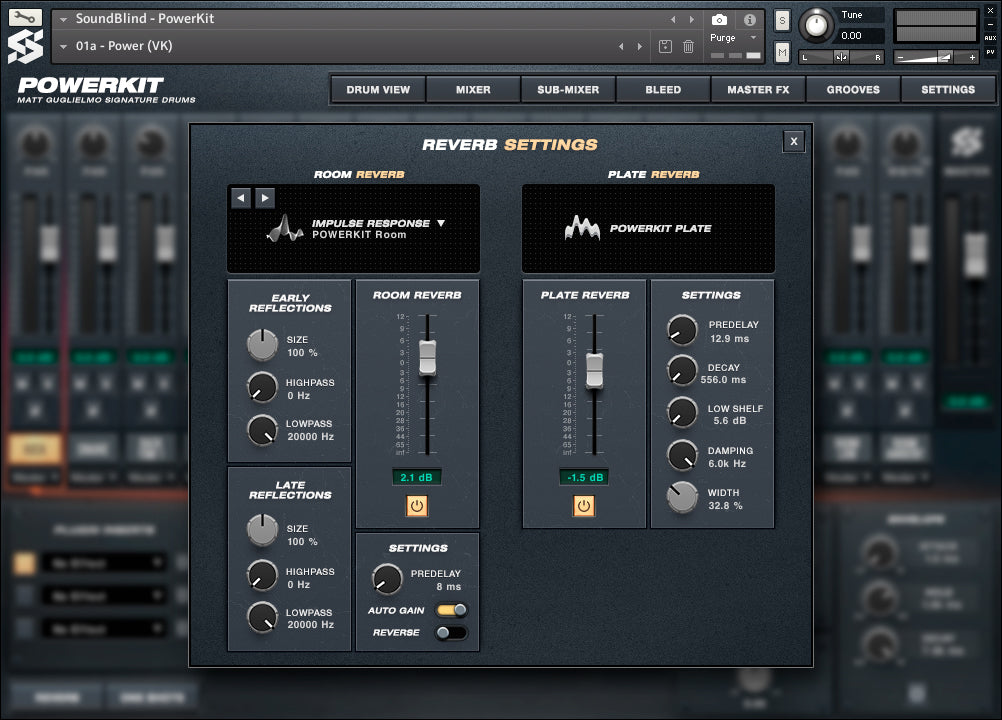Click the room impulse response waveform icon
Image resolution: width=1002 pixels, height=720 pixels.
pos(284,228)
